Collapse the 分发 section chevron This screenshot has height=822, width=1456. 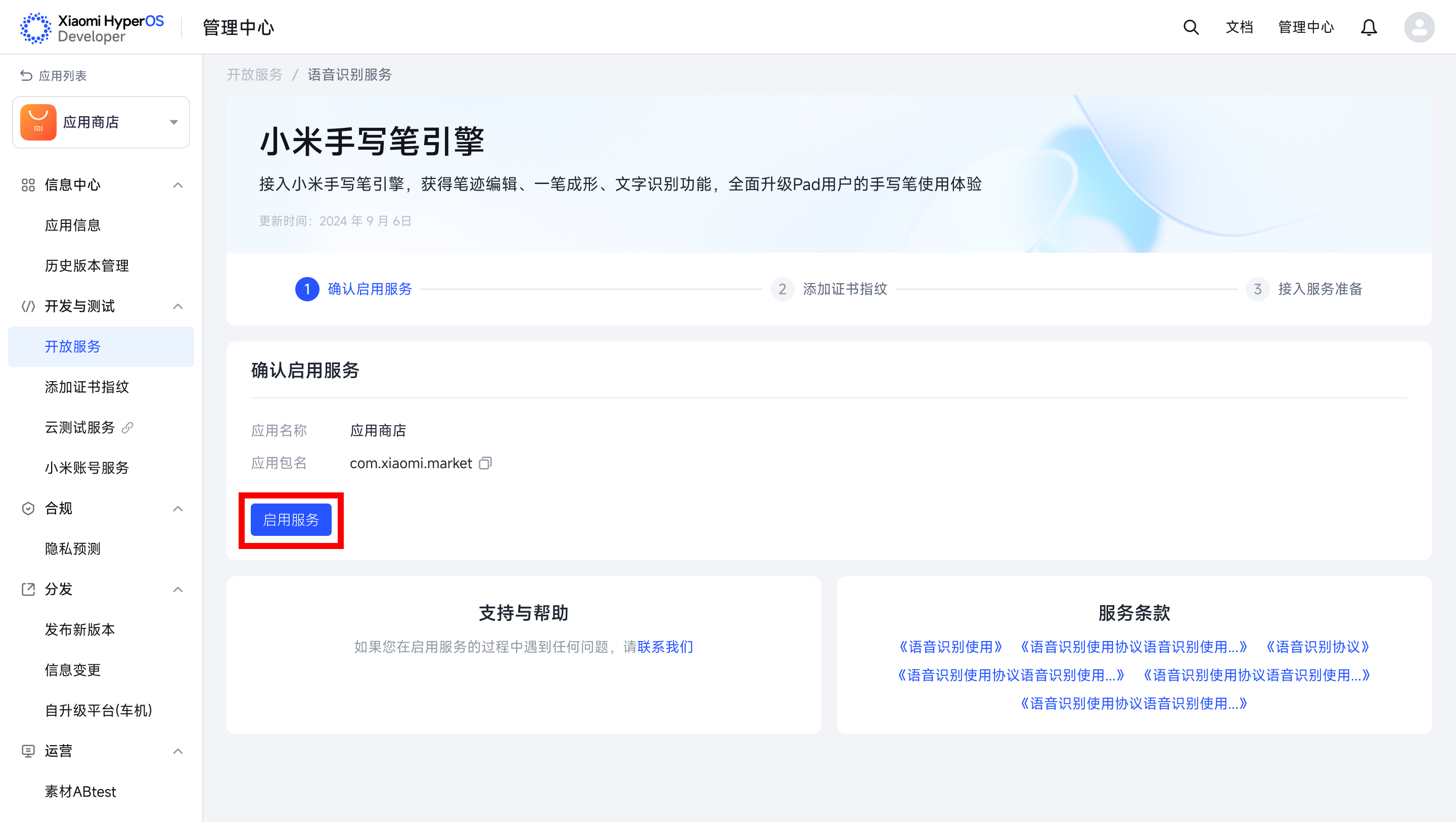178,589
